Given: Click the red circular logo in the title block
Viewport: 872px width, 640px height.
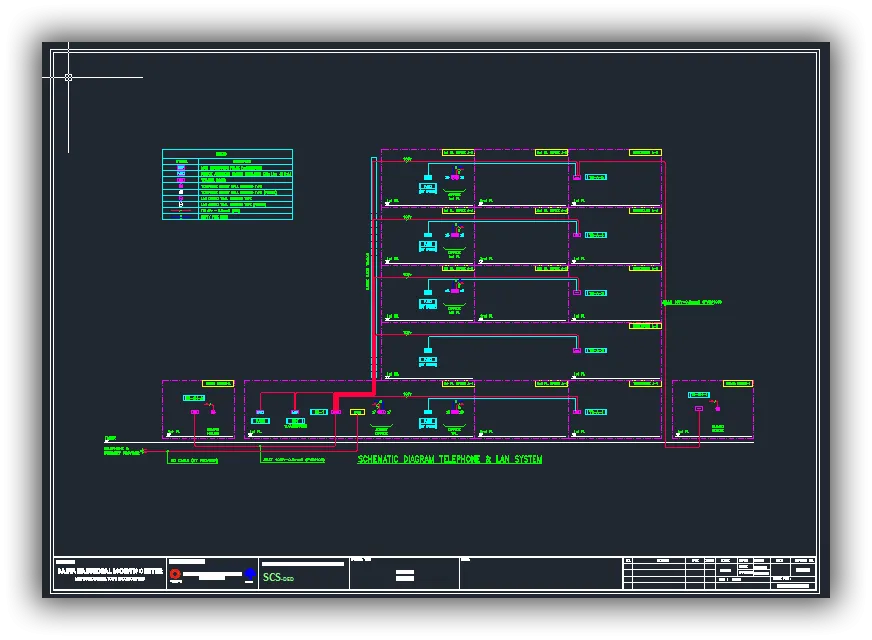Looking at the screenshot, I should [175, 574].
